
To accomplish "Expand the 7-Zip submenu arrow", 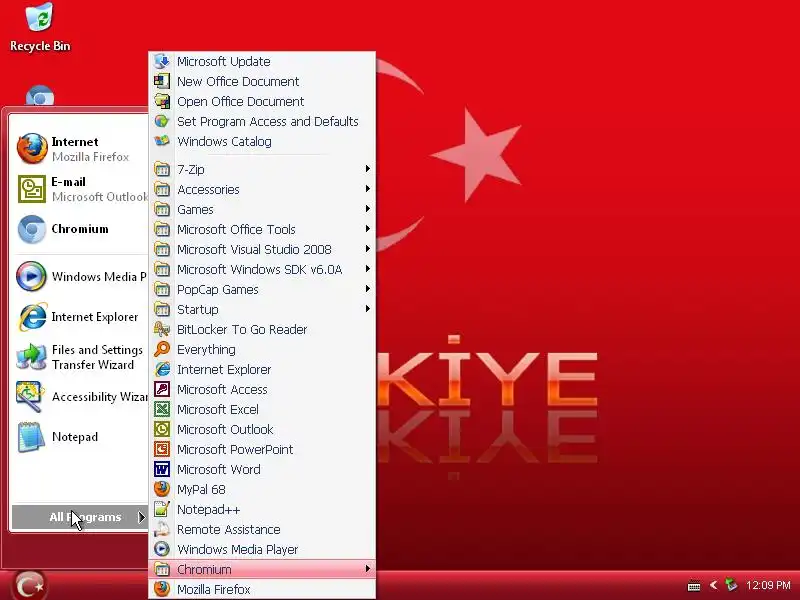I will point(367,168).
